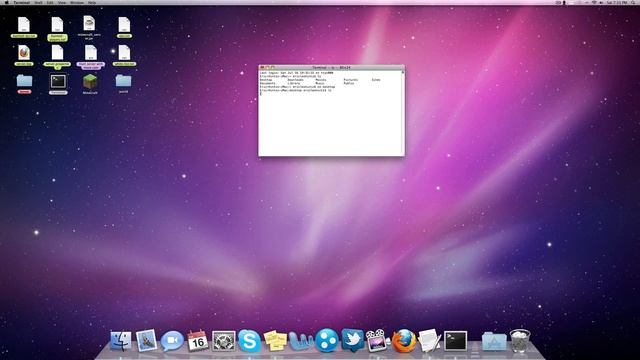This screenshot has width=640, height=360.
Task: Launch Mail from the Dock
Action: coord(146,340)
